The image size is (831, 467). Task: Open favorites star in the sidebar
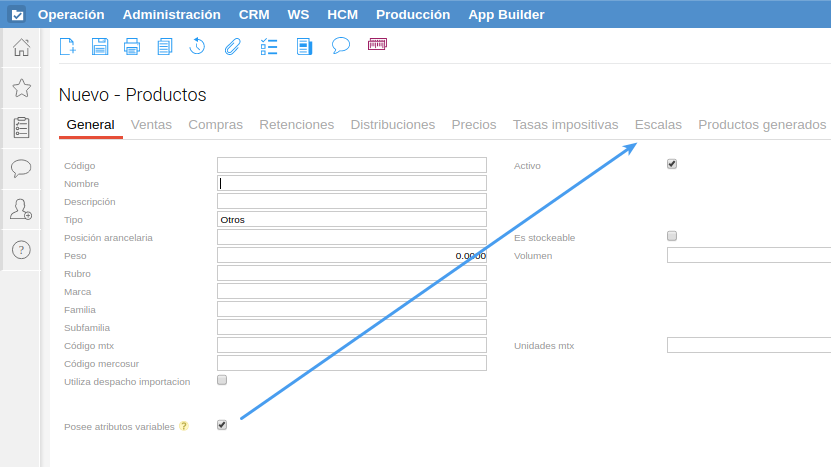pos(21,88)
